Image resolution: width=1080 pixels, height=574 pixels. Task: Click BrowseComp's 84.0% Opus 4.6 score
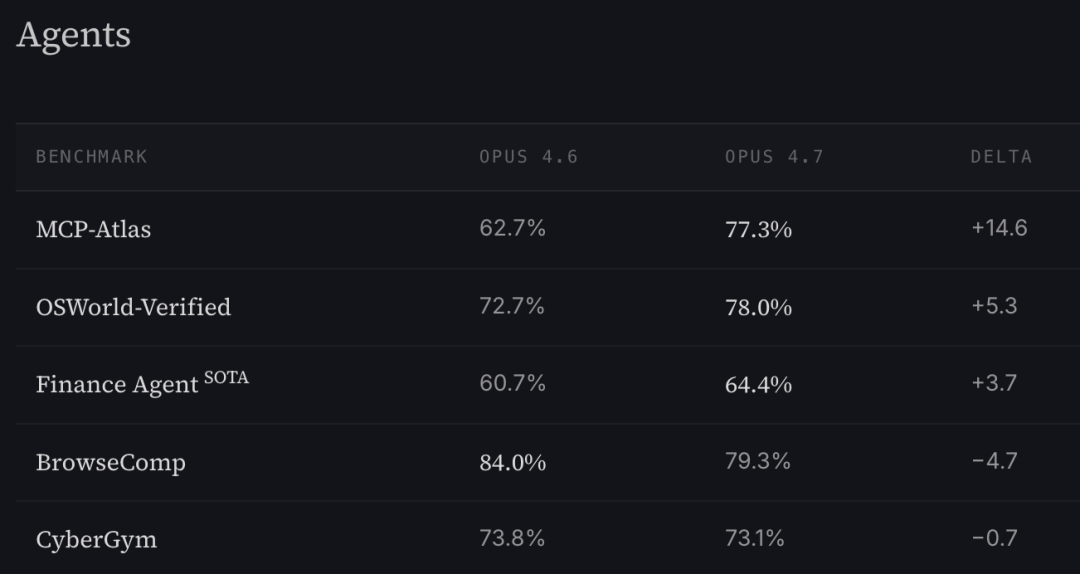(513, 462)
